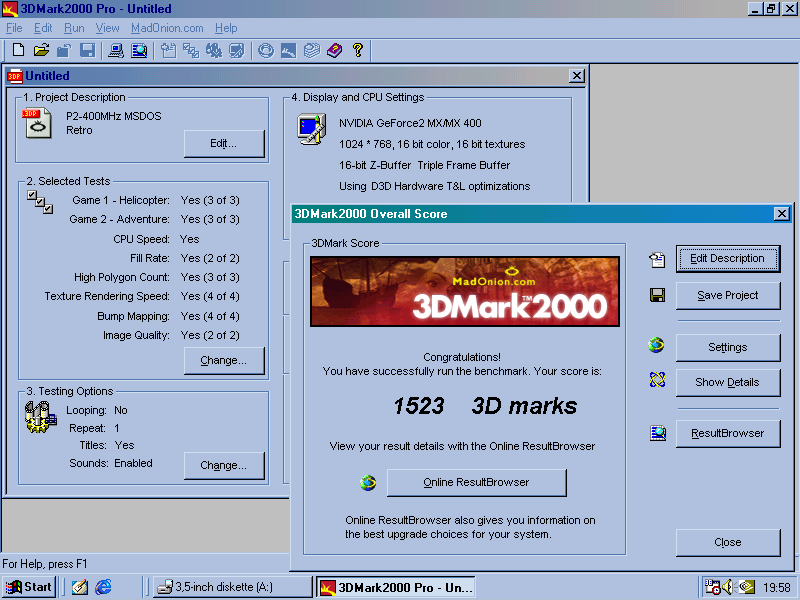Click the greyed ring-shaped toolbar icon
800x600 pixels.
[x=266, y=50]
